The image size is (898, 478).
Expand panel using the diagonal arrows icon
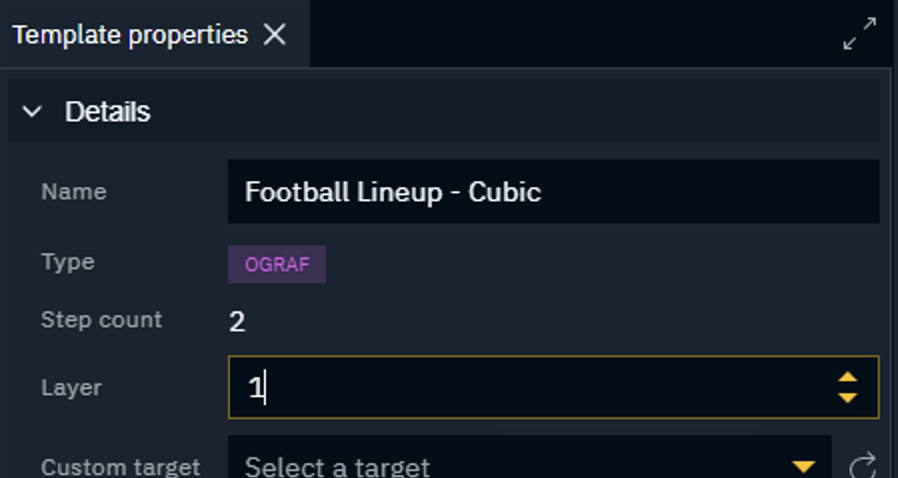[860, 34]
